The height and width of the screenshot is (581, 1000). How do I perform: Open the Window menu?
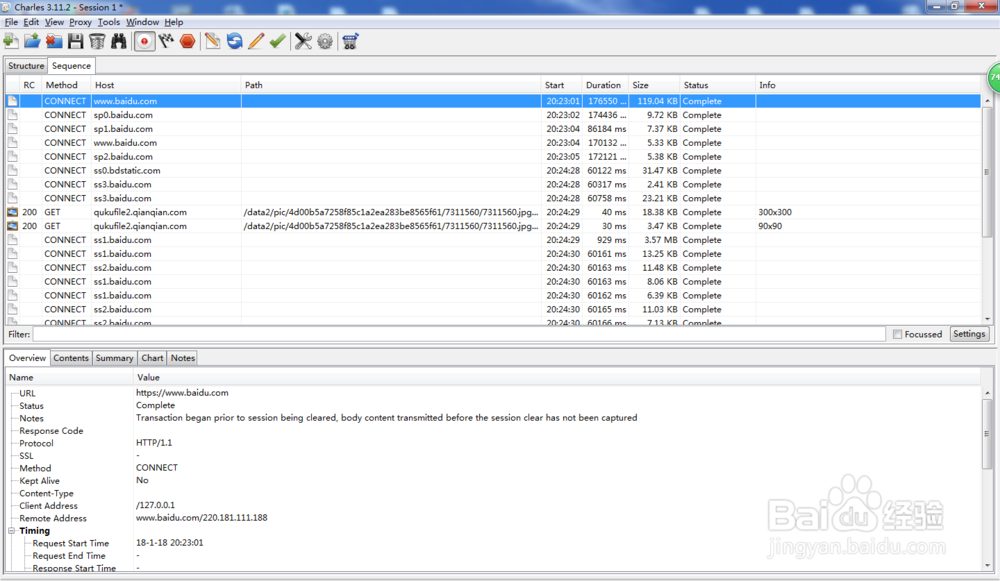142,22
